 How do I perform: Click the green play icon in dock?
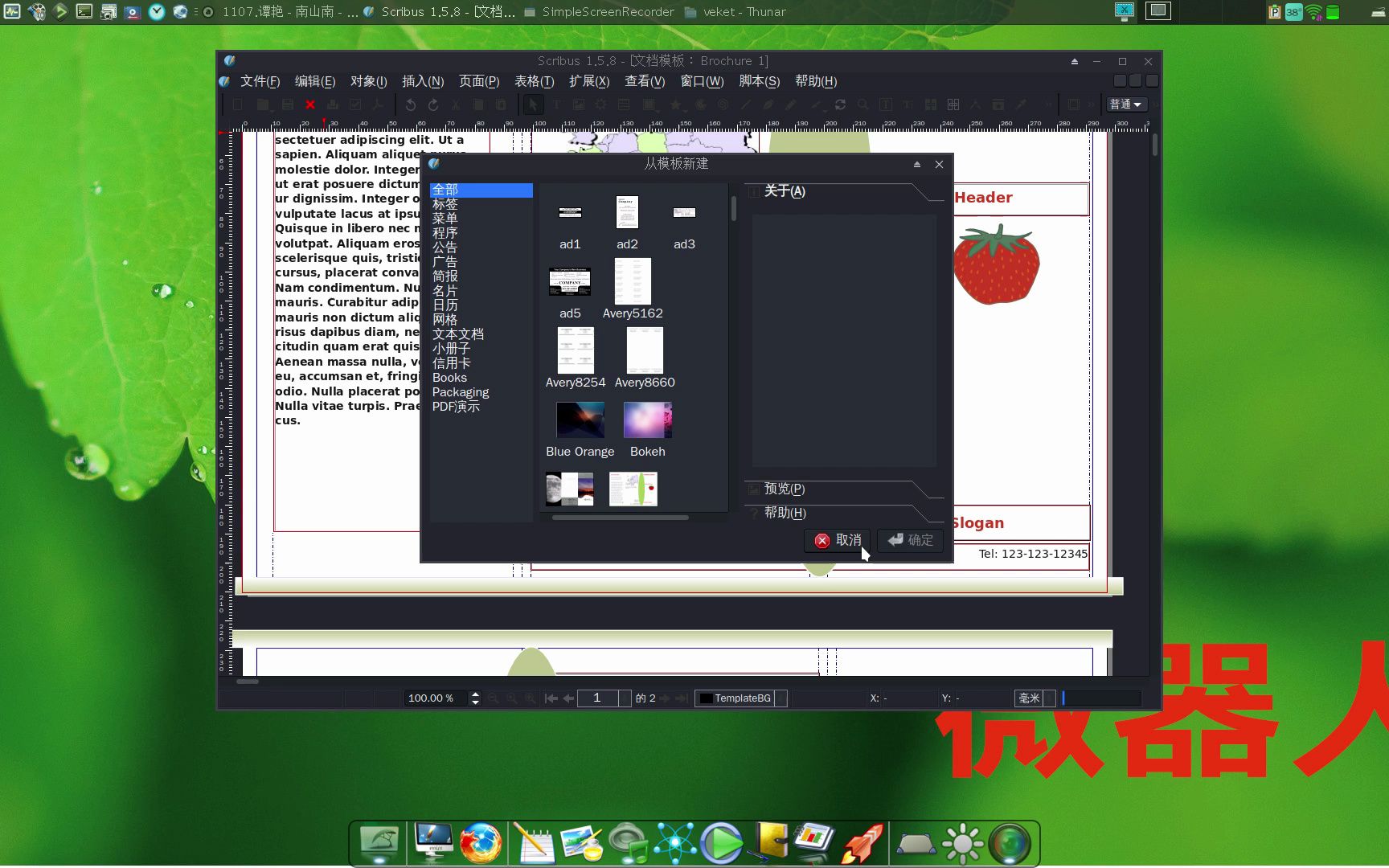[x=721, y=843]
